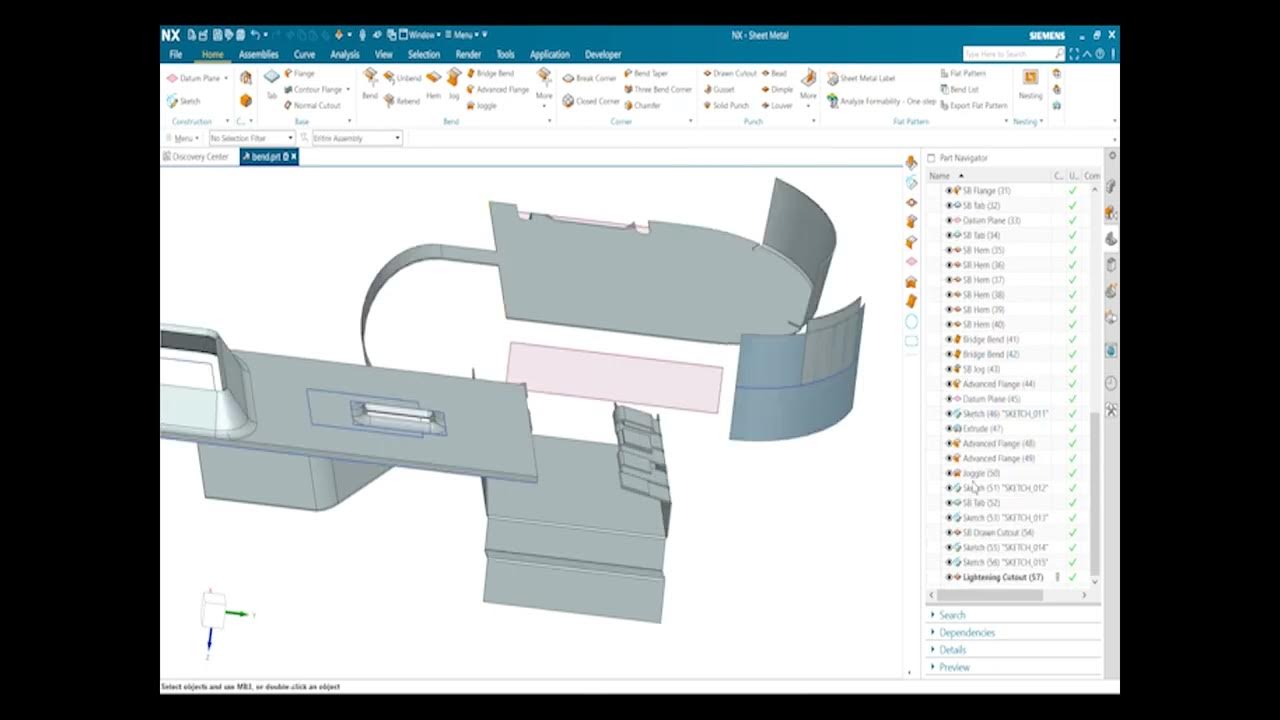Image resolution: width=1280 pixels, height=720 pixels.
Task: Choose the Bridge Bend tool
Action: click(490, 73)
